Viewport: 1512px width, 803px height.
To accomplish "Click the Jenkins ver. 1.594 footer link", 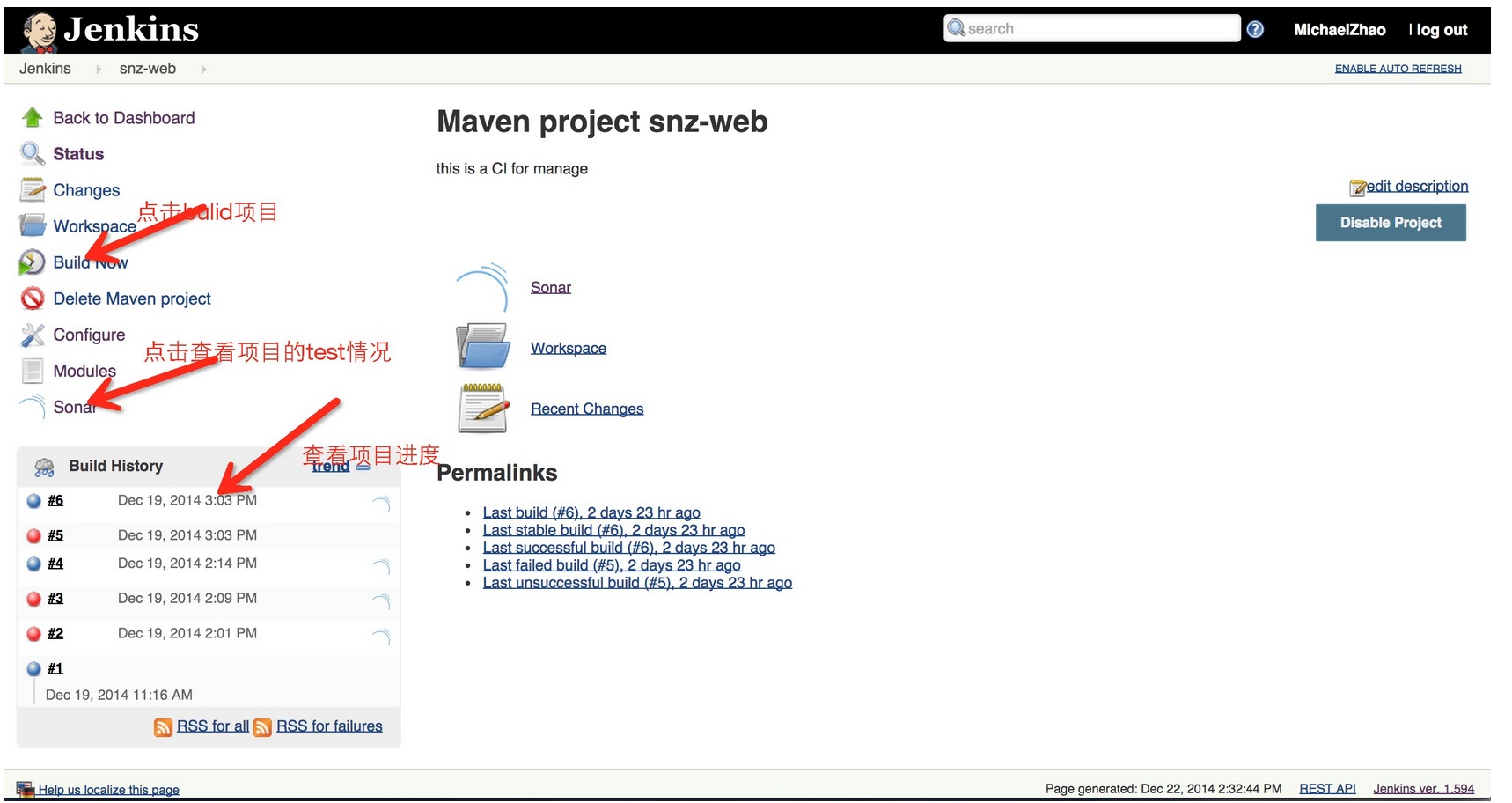I will click(x=1423, y=789).
